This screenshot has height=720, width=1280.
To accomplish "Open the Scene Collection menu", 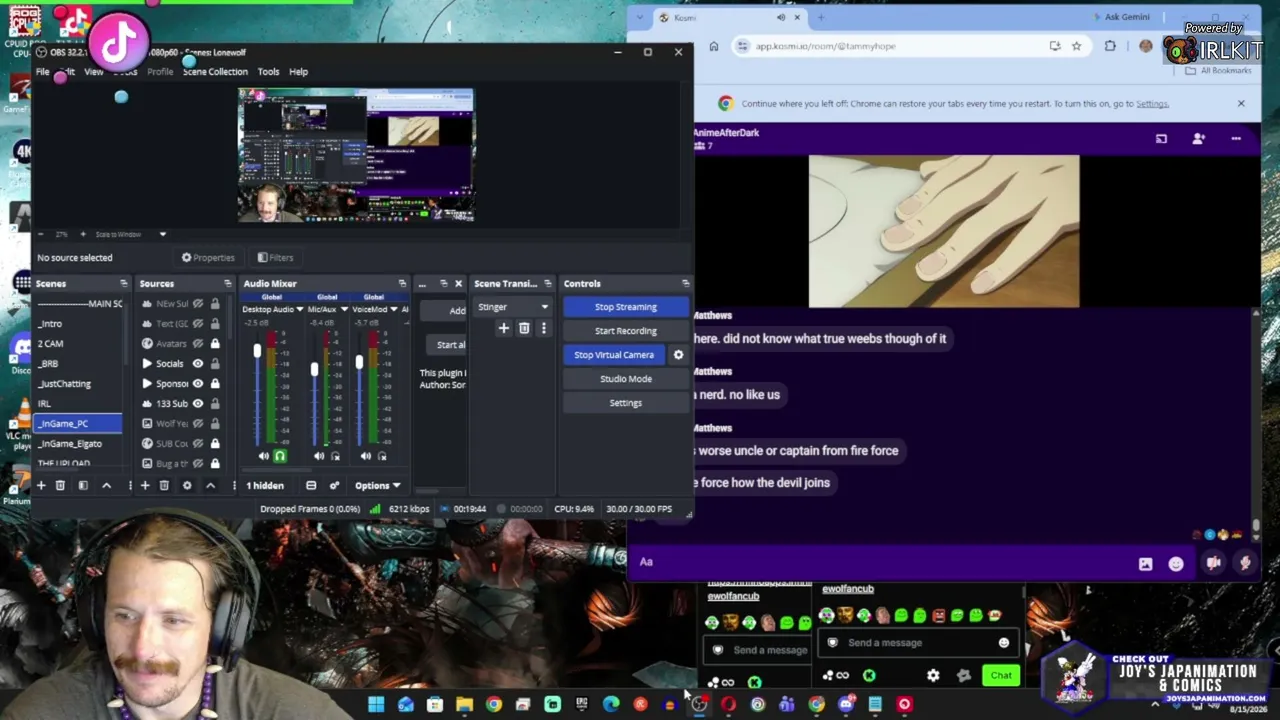I will pyautogui.click(x=215, y=72).
